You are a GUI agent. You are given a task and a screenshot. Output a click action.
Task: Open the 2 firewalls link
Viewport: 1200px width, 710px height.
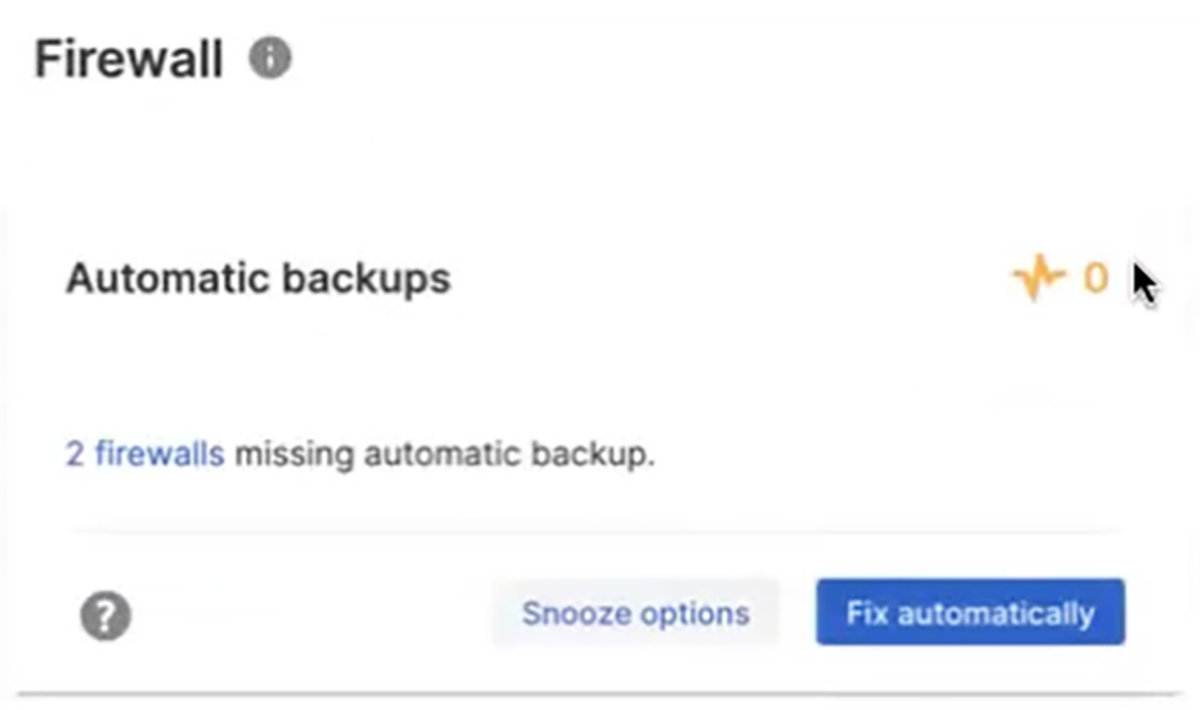pyautogui.click(x=144, y=454)
